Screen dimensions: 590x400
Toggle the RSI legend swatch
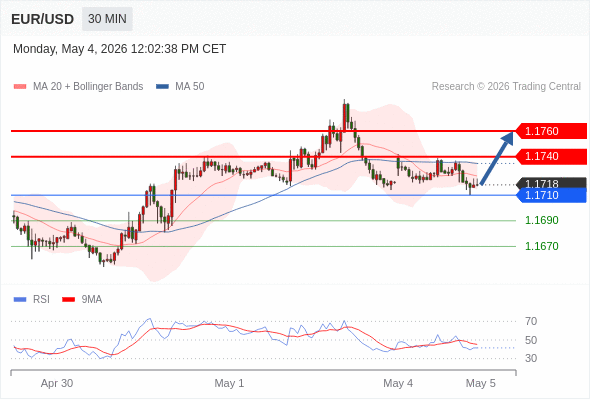point(20,300)
